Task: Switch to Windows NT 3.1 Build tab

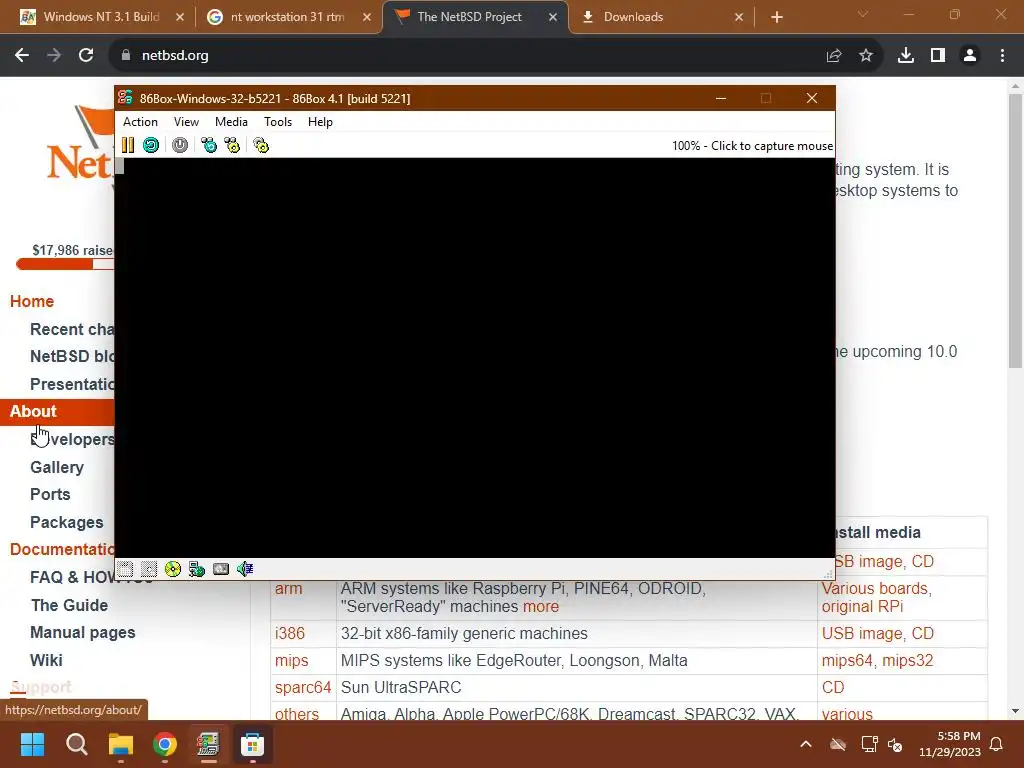Action: pyautogui.click(x=101, y=17)
